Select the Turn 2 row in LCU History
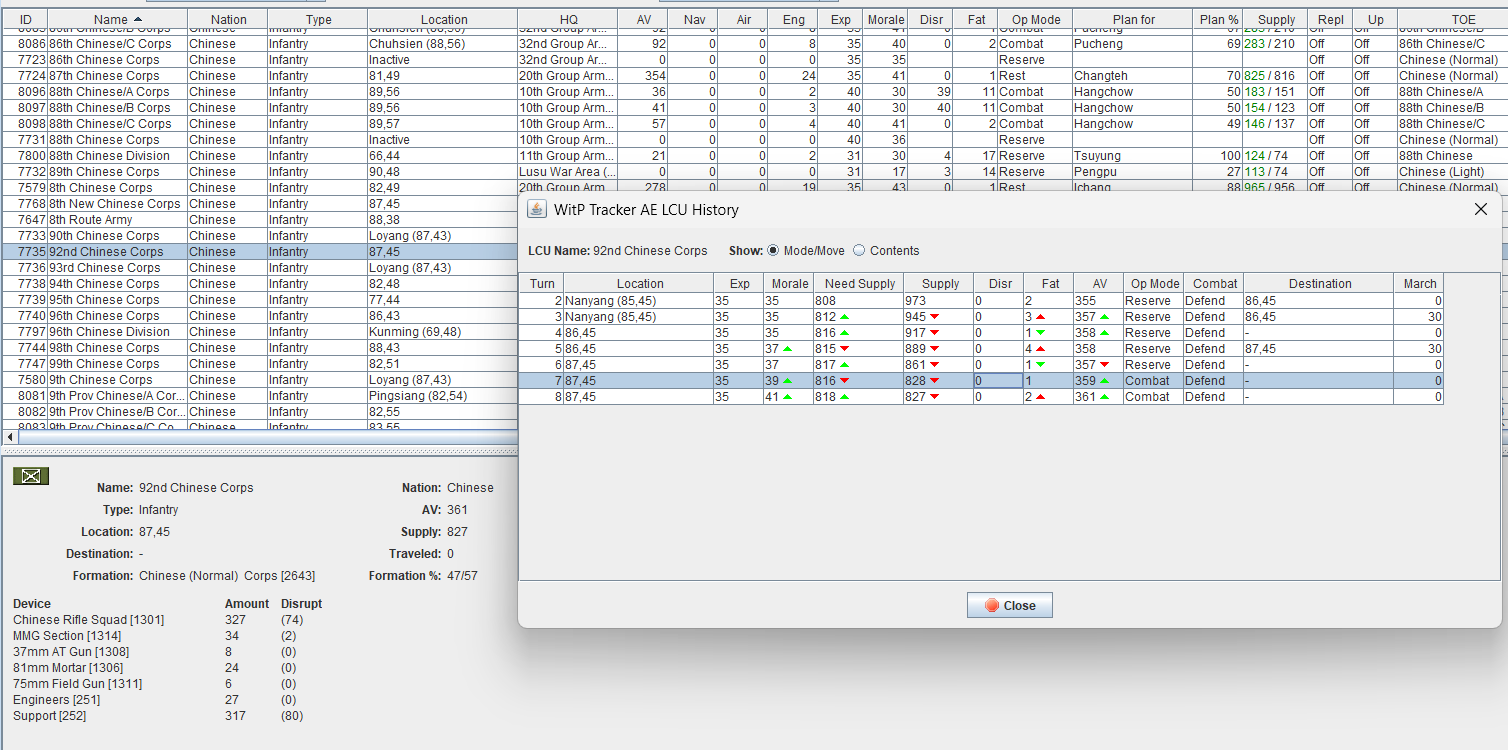Image resolution: width=1508 pixels, height=750 pixels. point(982,301)
